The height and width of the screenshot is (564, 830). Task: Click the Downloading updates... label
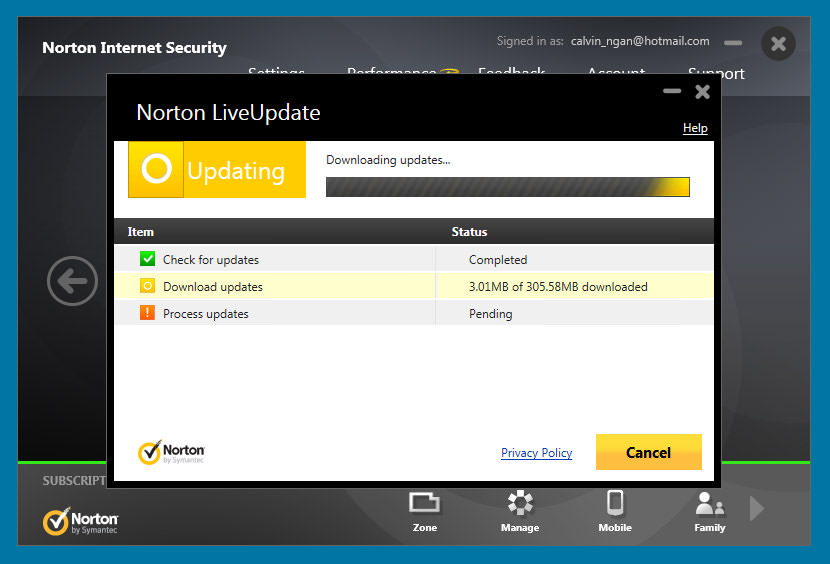click(x=388, y=160)
